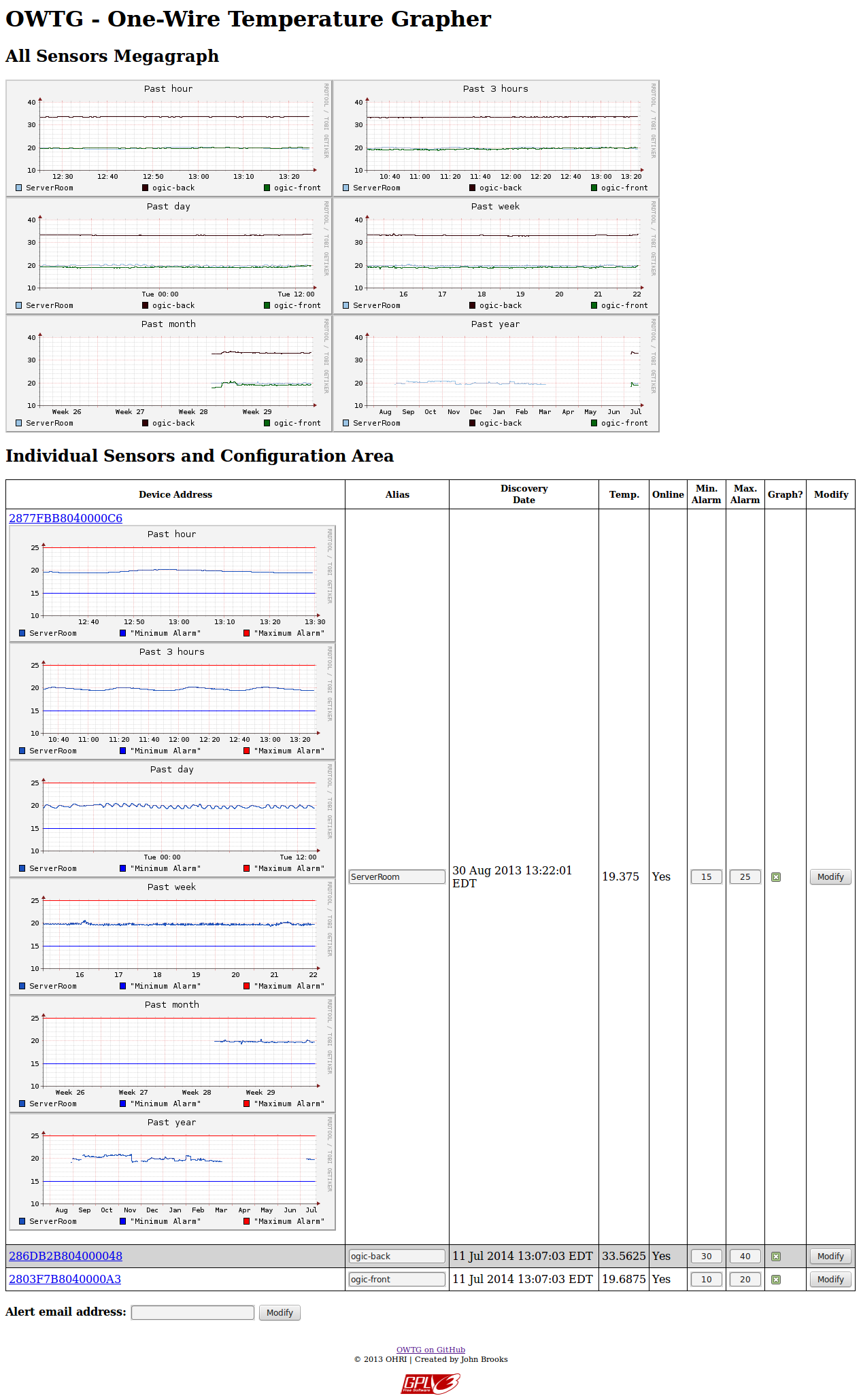Open sensor 2877FBB8040000C6 link
The image size is (861, 1400).
click(x=65, y=518)
